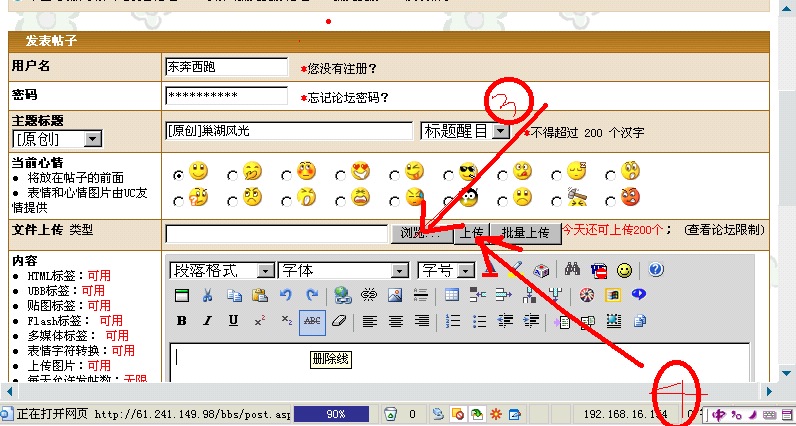
Task: Select the first smiling mood radio button
Action: (179, 174)
